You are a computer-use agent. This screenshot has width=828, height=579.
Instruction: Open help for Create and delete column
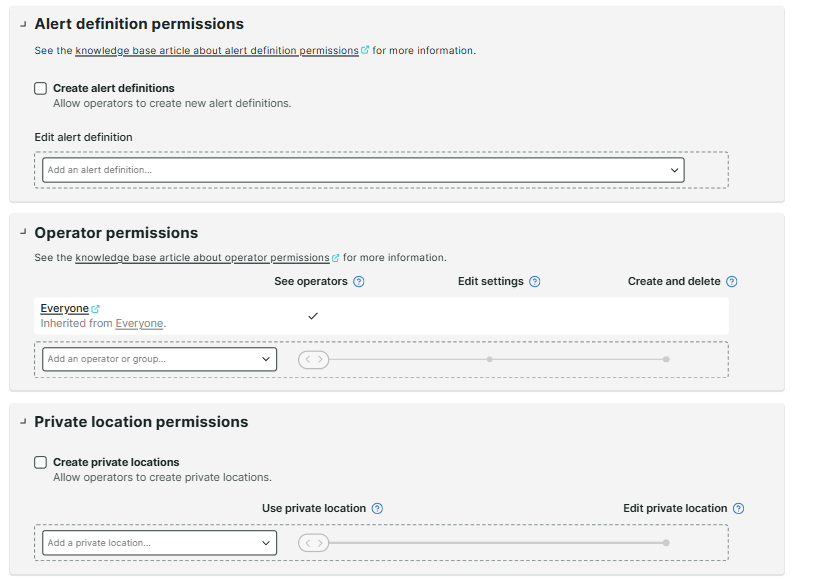[x=732, y=281]
